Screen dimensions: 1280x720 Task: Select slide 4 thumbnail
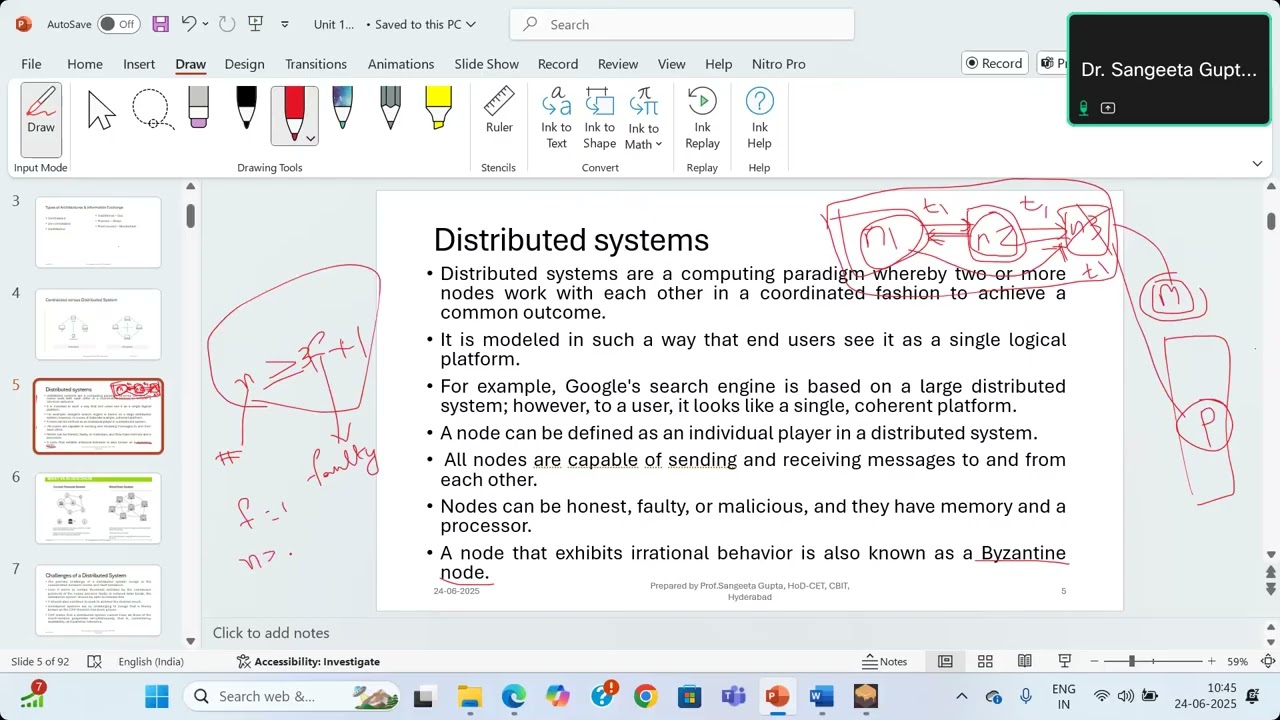pos(98,324)
